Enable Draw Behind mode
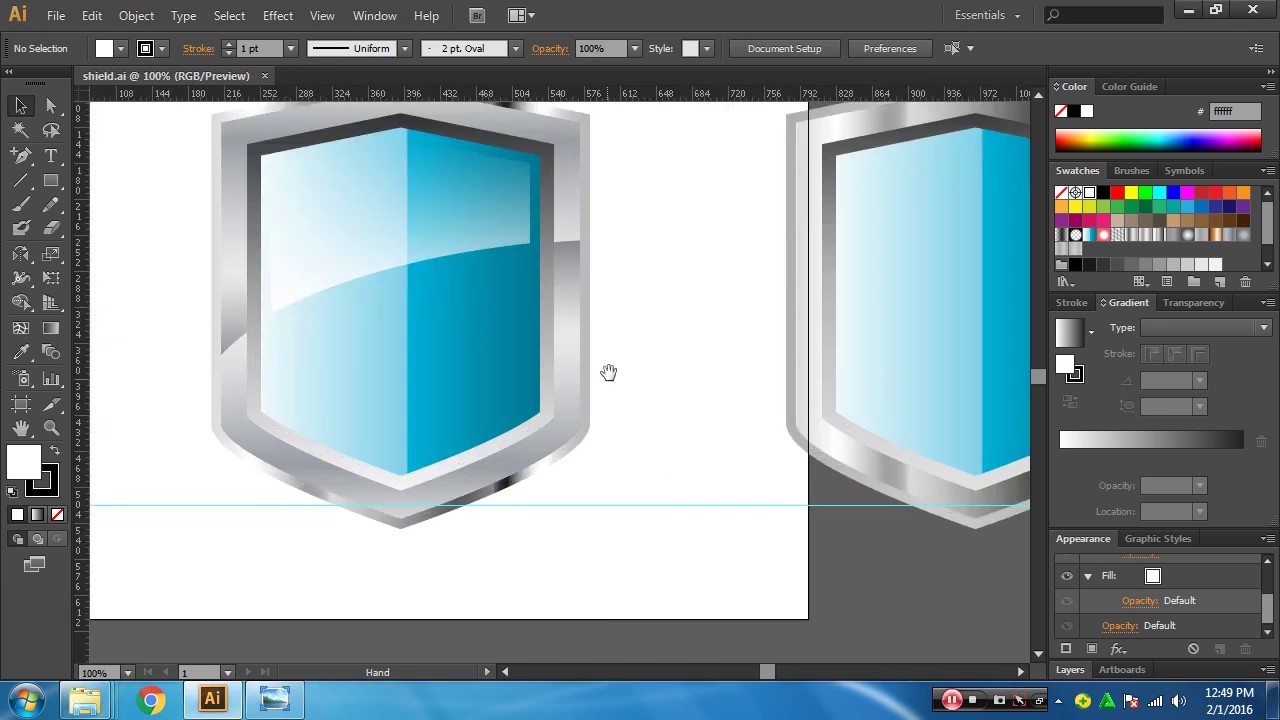The height and width of the screenshot is (720, 1280). click(37, 539)
